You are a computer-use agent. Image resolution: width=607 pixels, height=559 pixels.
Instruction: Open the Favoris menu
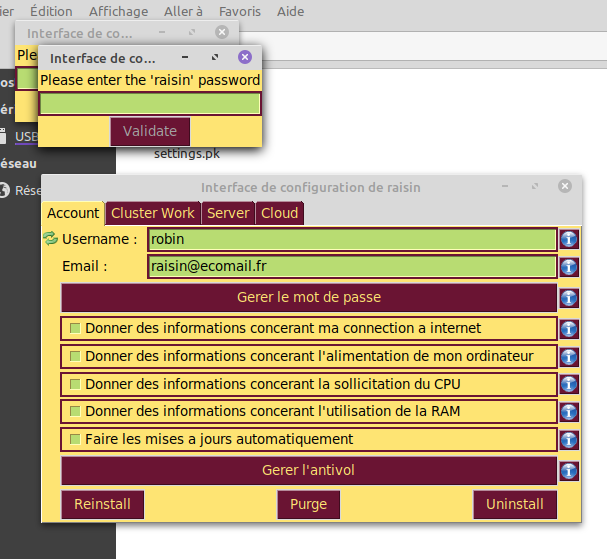[240, 11]
